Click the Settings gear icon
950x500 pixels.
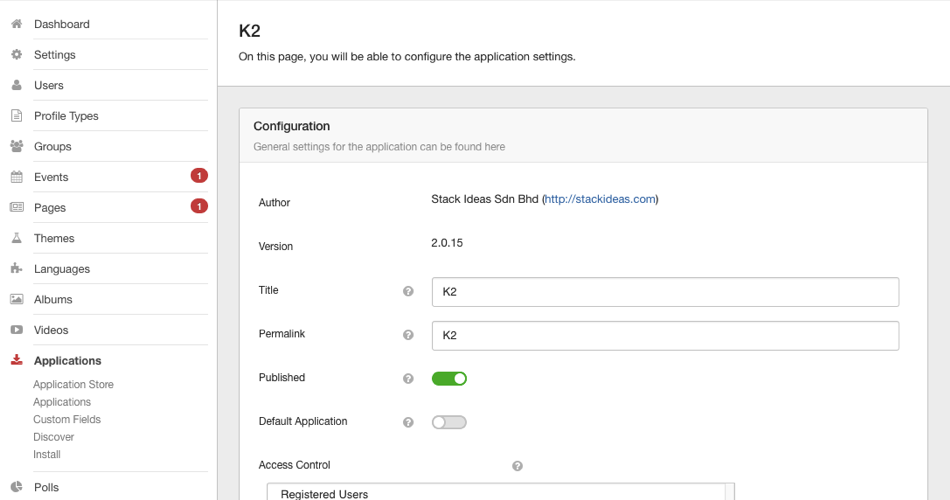coord(16,55)
